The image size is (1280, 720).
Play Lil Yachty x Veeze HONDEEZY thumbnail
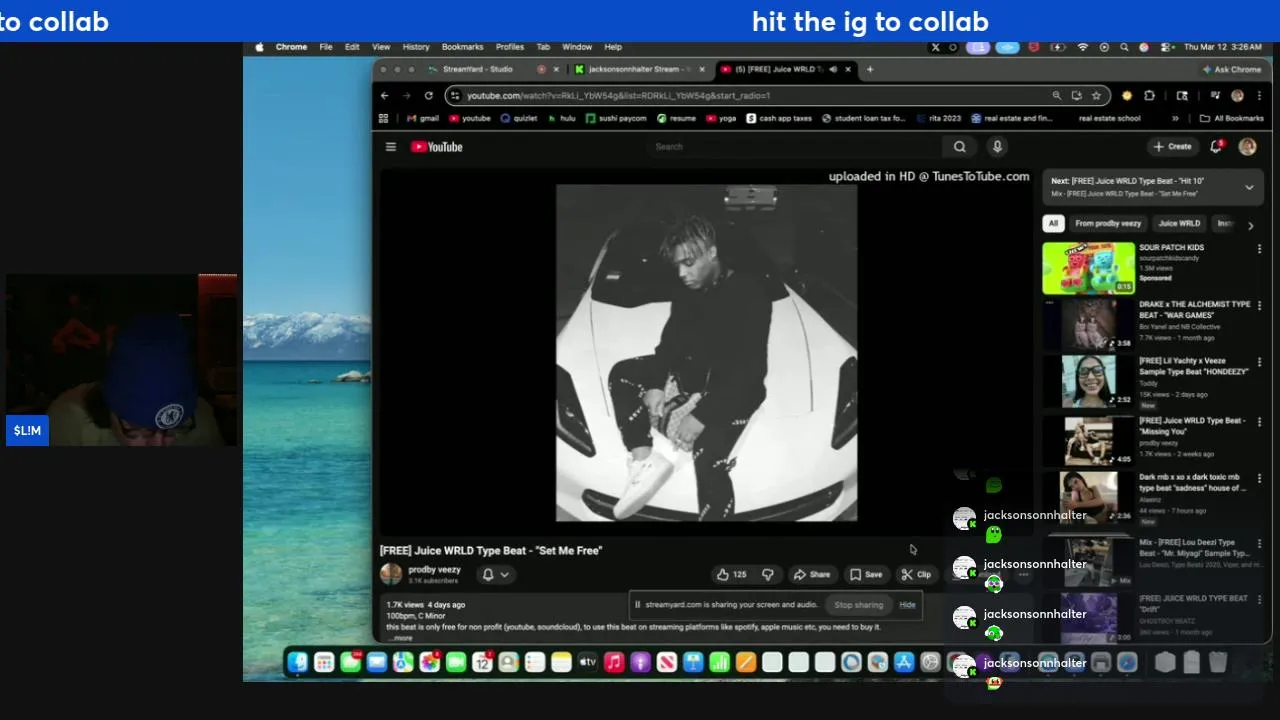click(1088, 381)
